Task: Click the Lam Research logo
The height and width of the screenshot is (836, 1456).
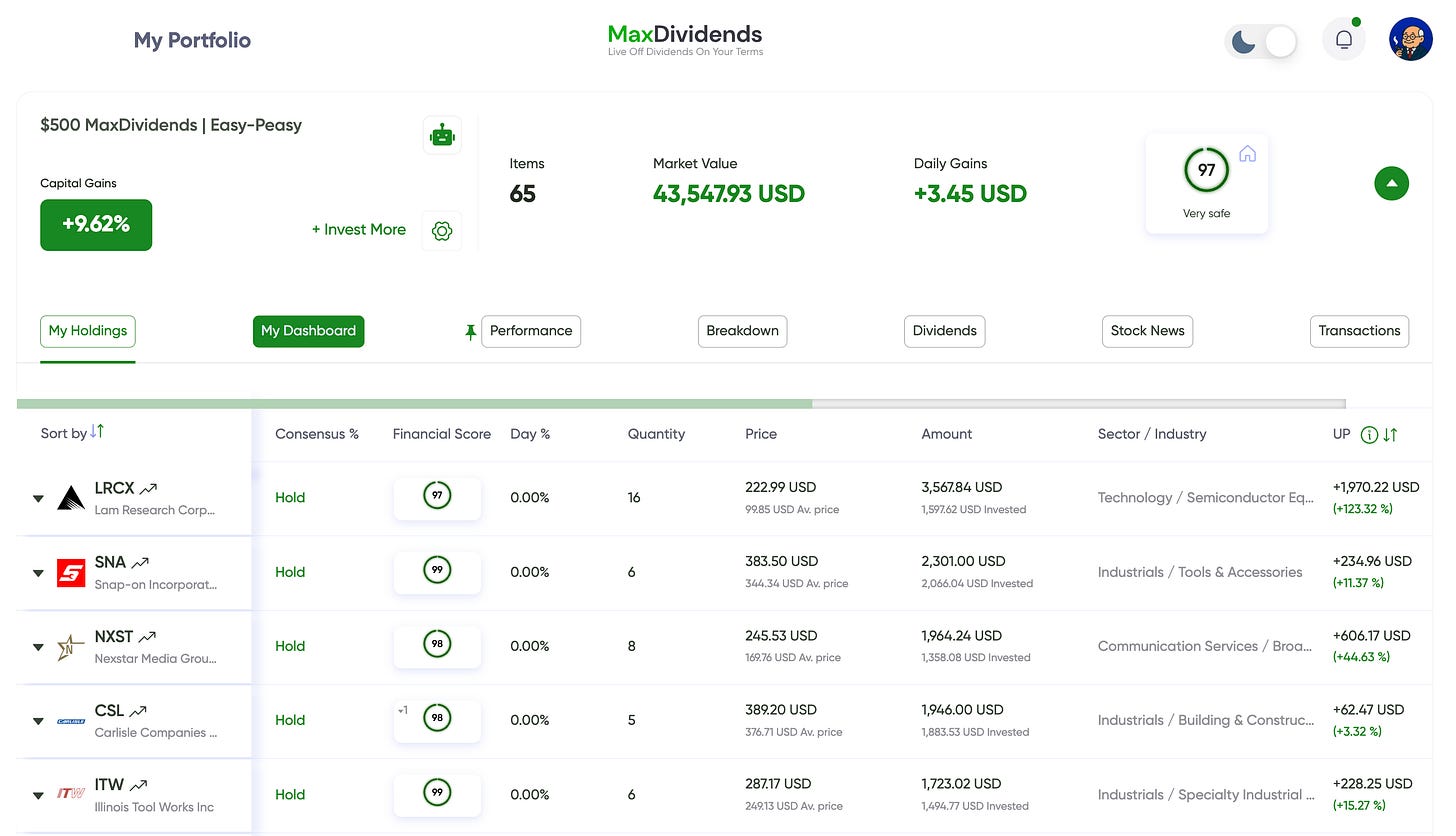Action: click(x=71, y=498)
